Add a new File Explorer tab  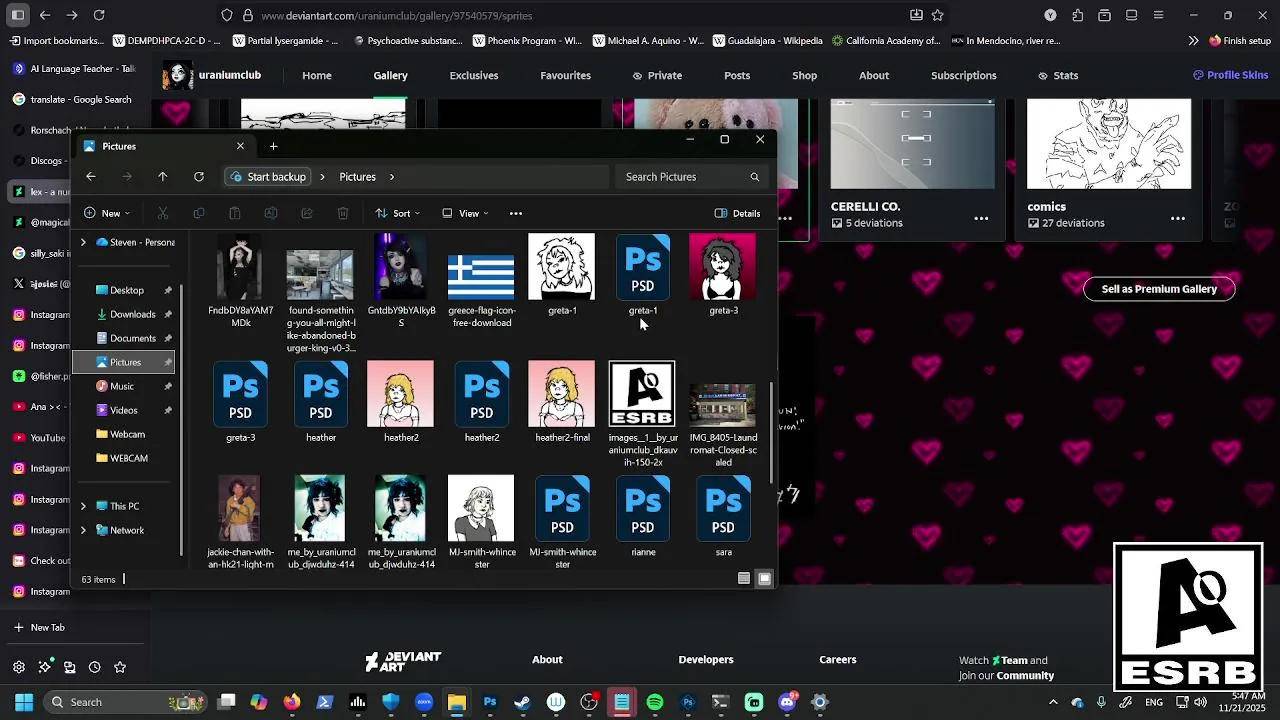pos(273,146)
